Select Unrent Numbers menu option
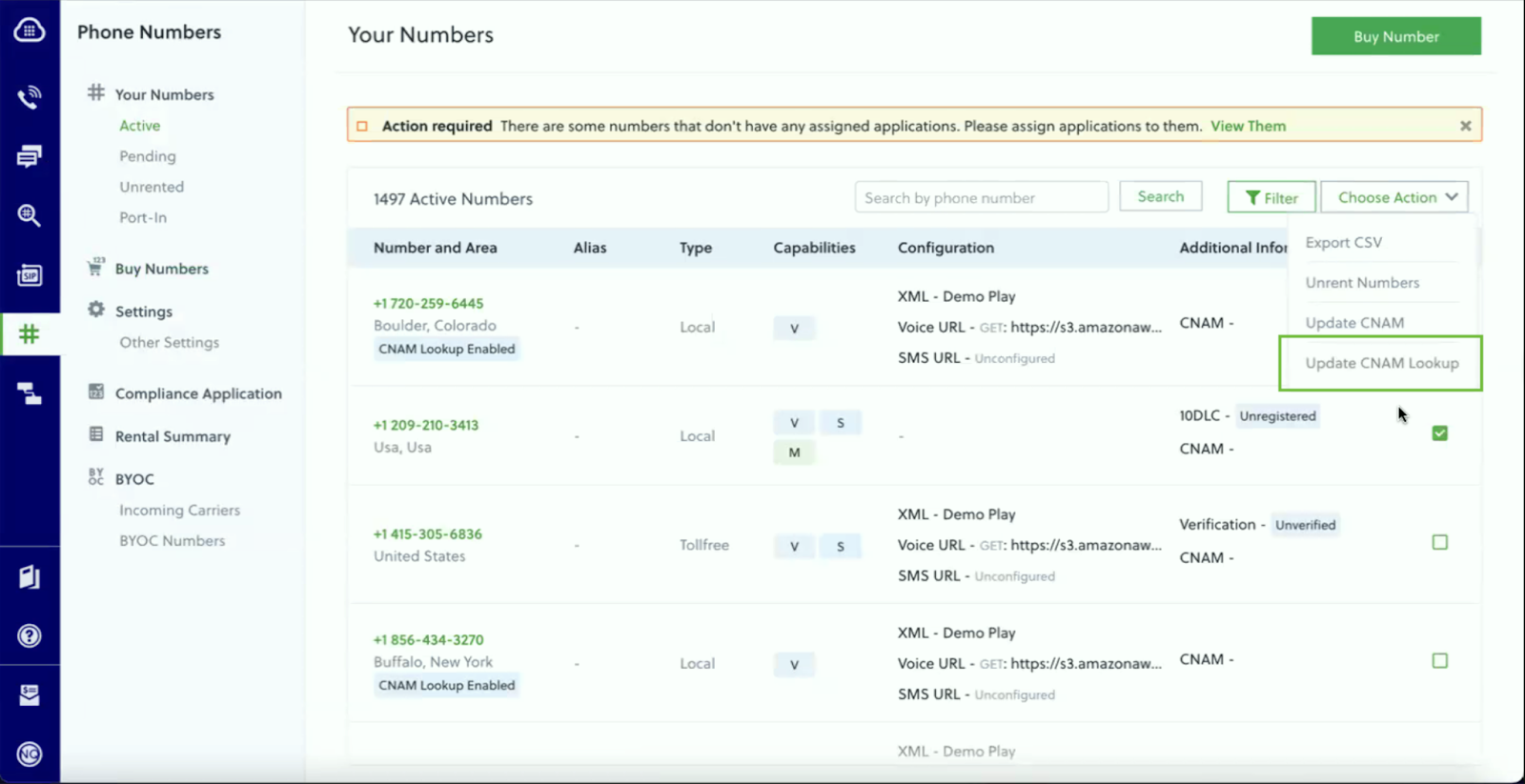The width and height of the screenshot is (1525, 784). tap(1362, 283)
